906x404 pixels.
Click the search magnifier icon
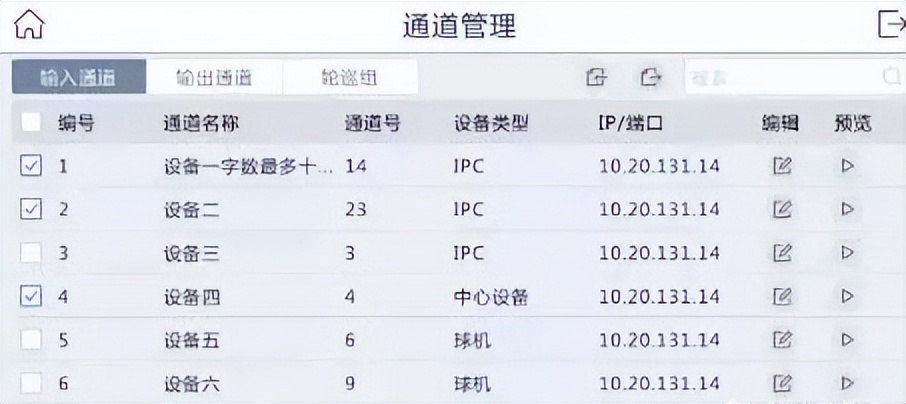[891, 77]
